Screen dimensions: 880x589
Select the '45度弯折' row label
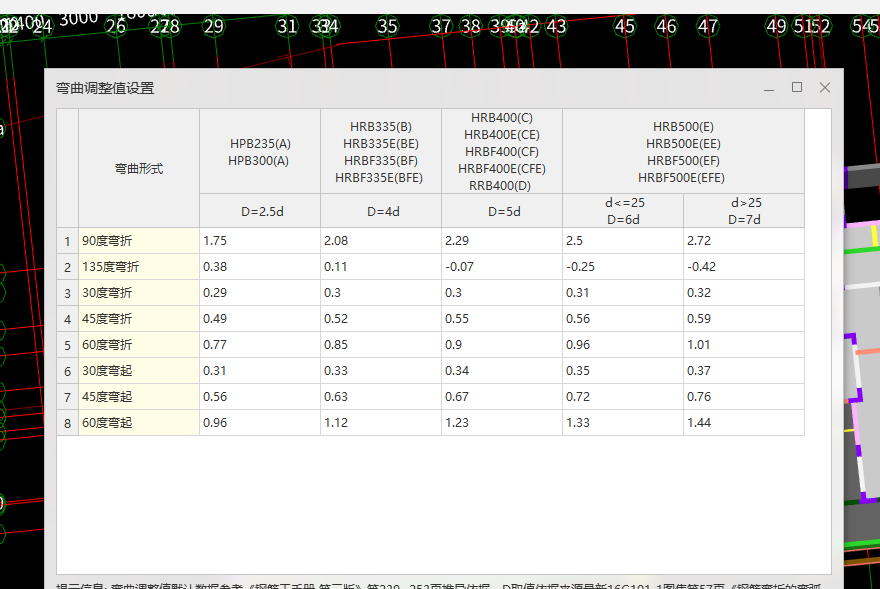click(139, 319)
